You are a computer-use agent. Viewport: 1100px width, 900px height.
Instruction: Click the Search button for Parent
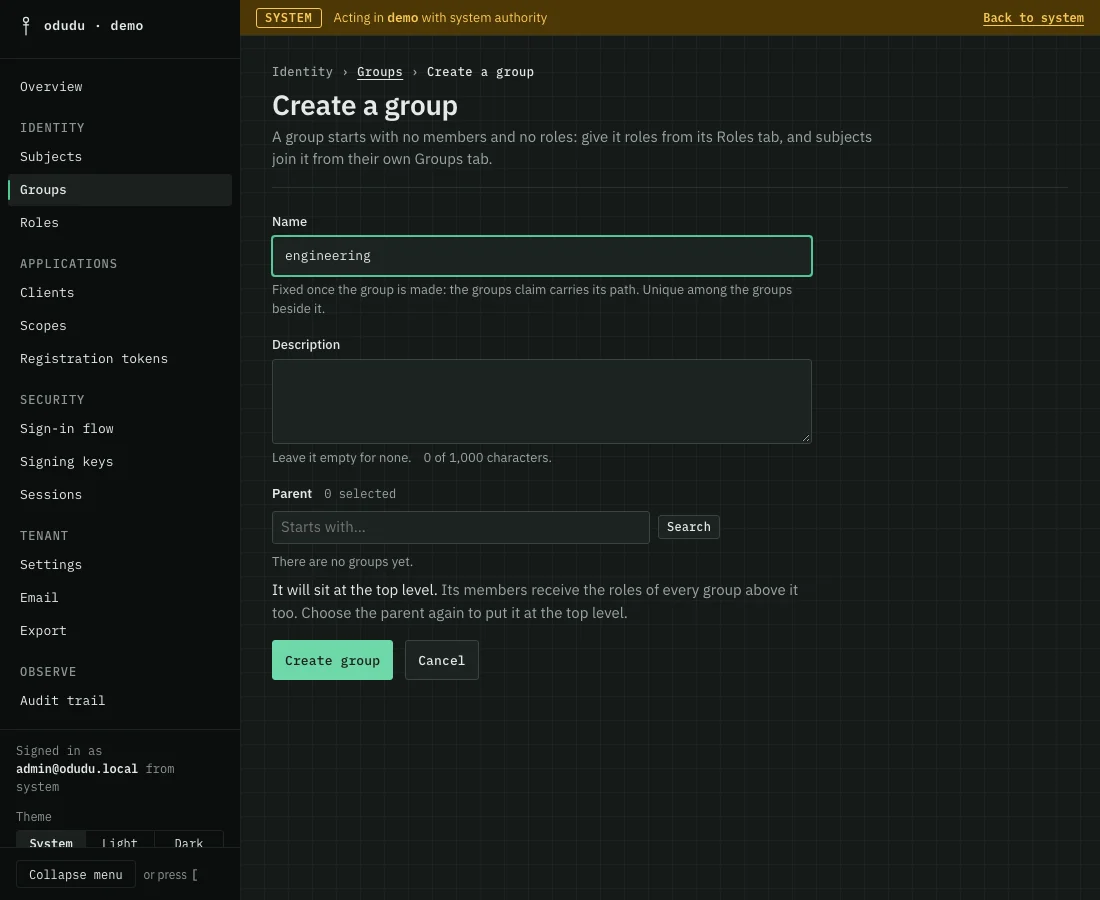coord(688,527)
